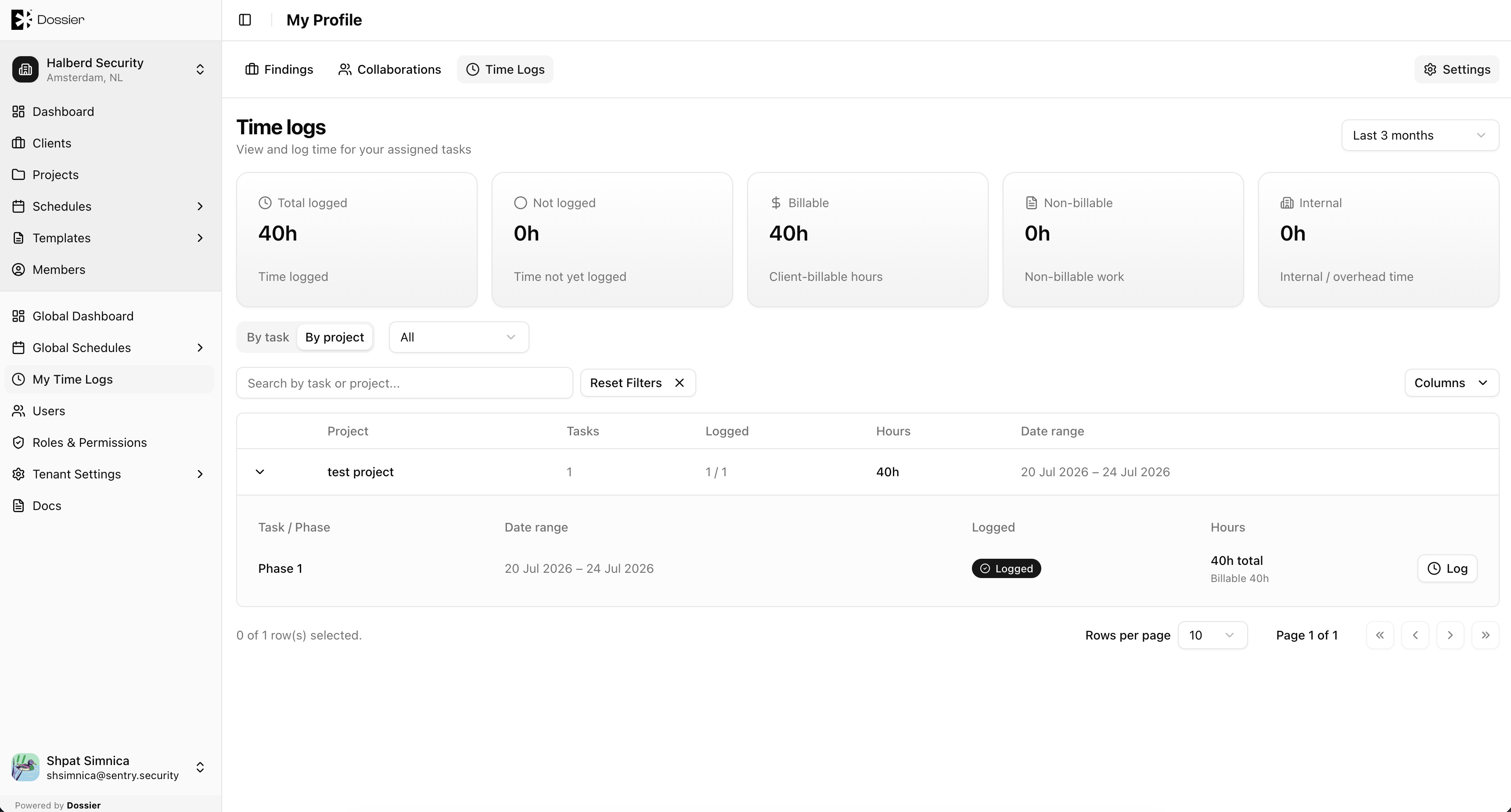Expand Templates submenu
1511x812 pixels.
[x=200, y=238]
